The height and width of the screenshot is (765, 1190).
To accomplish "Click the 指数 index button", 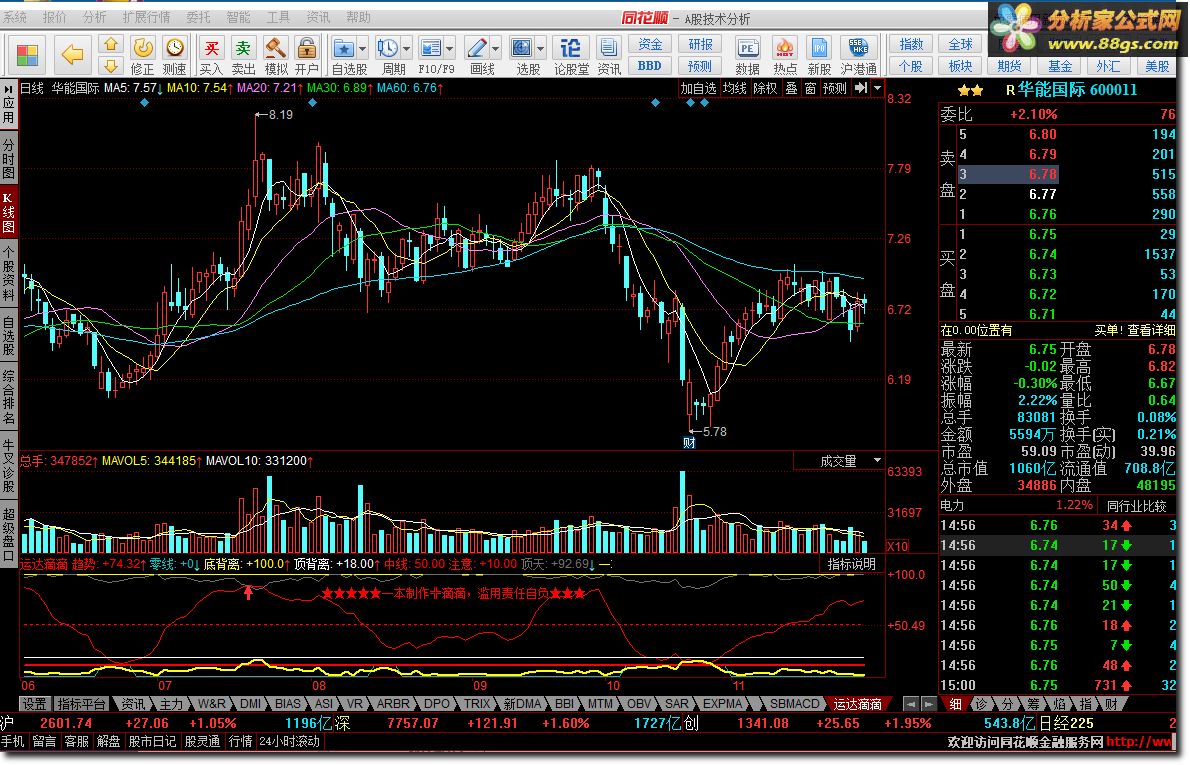I will pyautogui.click(x=911, y=44).
